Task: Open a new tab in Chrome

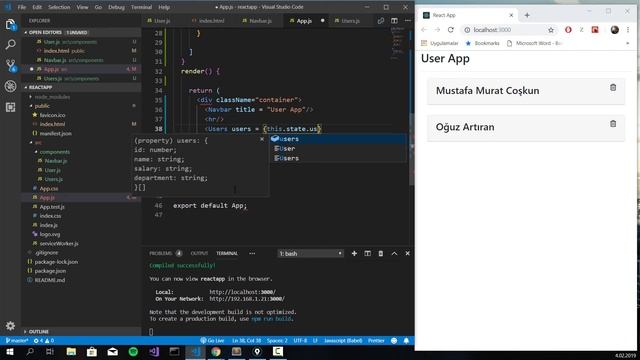Action: click(527, 15)
